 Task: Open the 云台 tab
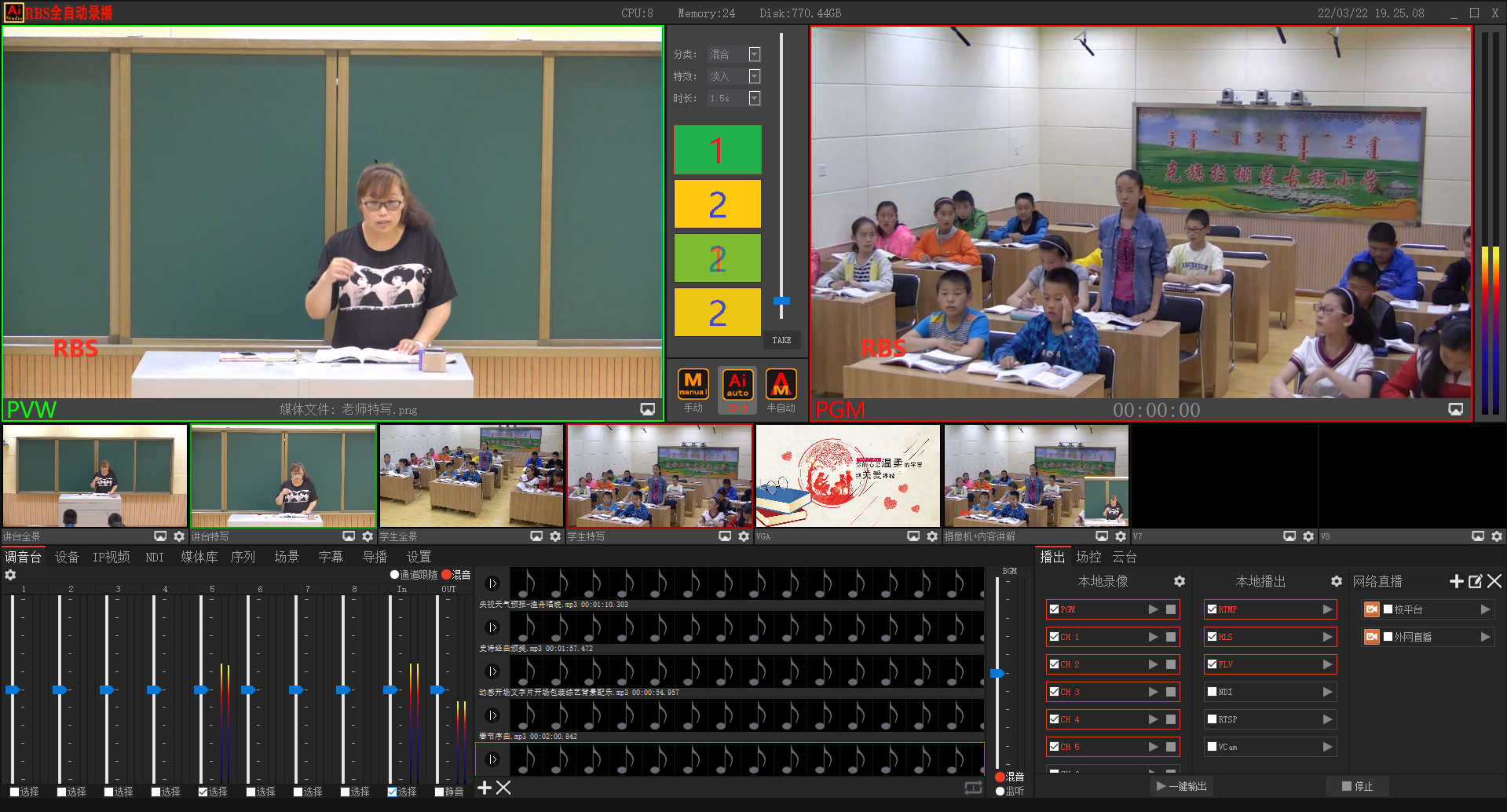pos(1124,557)
